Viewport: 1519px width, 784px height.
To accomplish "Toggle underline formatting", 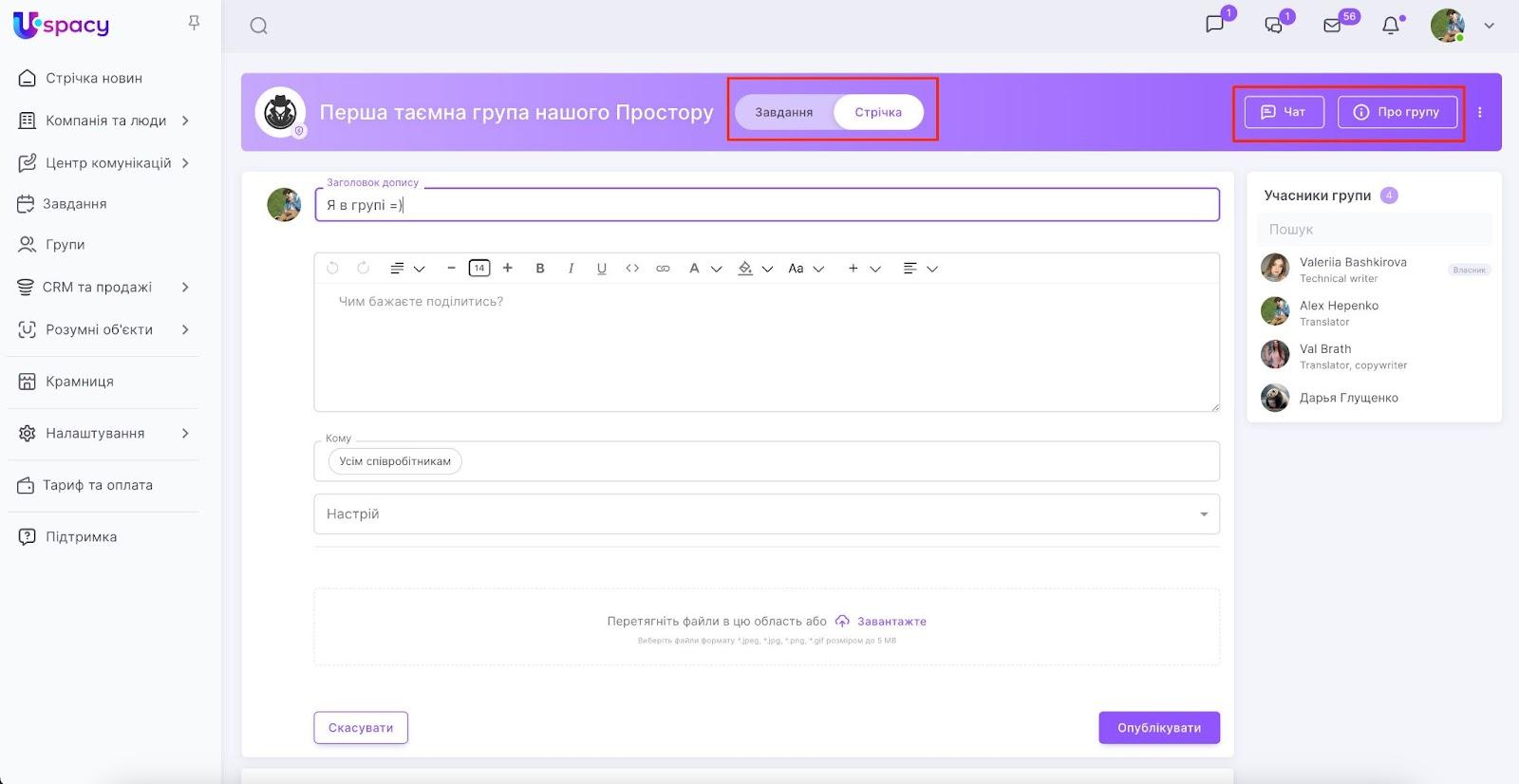I will [602, 269].
